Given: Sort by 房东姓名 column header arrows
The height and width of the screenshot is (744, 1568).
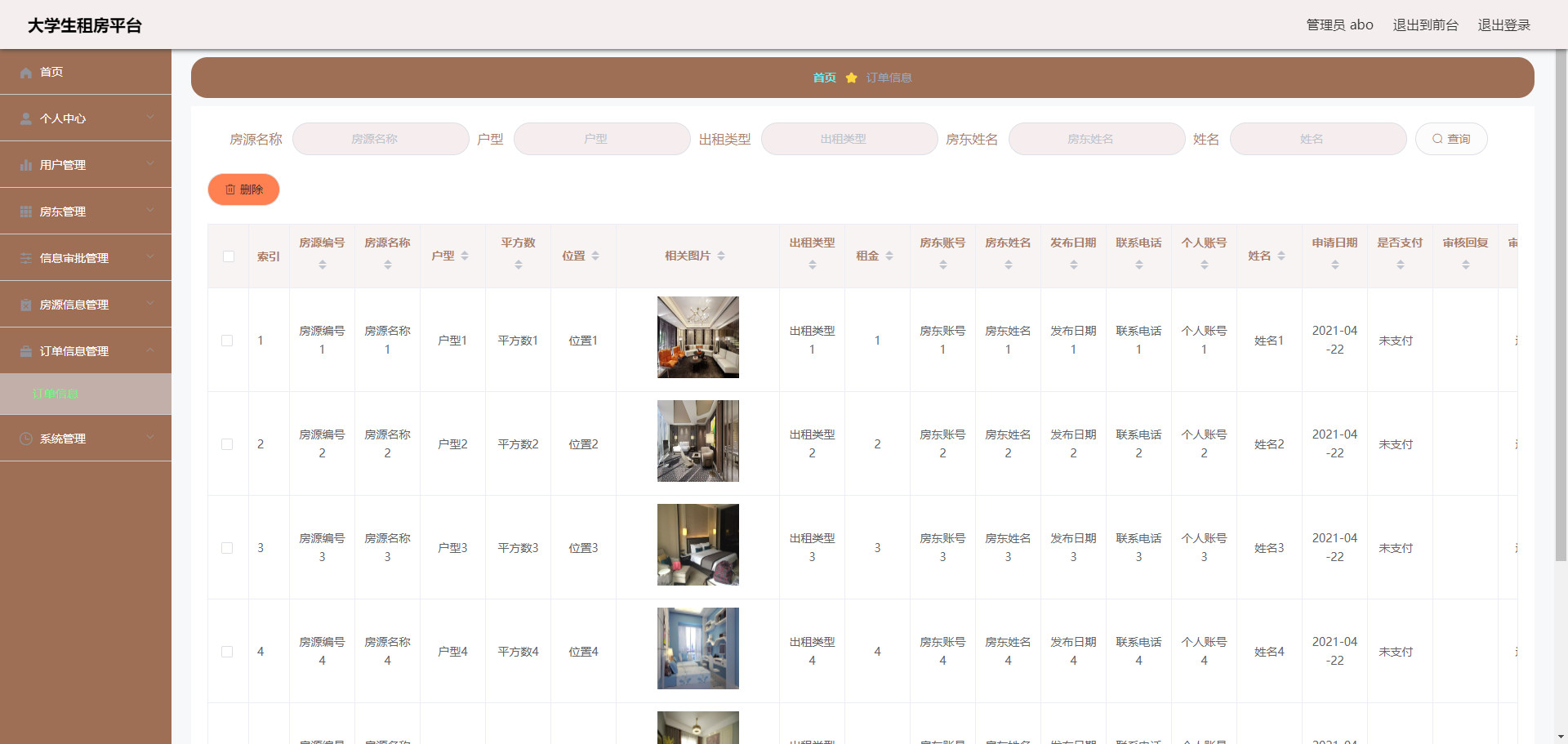Looking at the screenshot, I should 1009,265.
